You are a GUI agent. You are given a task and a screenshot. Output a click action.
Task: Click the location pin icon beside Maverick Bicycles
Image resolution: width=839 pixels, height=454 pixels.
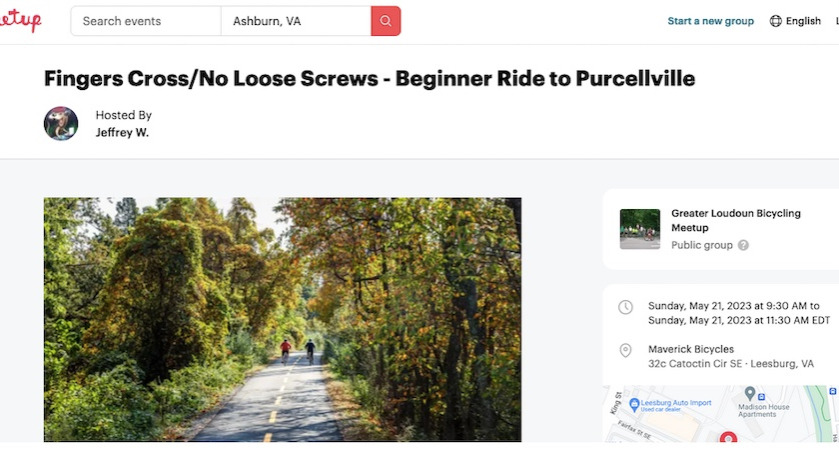(626, 350)
